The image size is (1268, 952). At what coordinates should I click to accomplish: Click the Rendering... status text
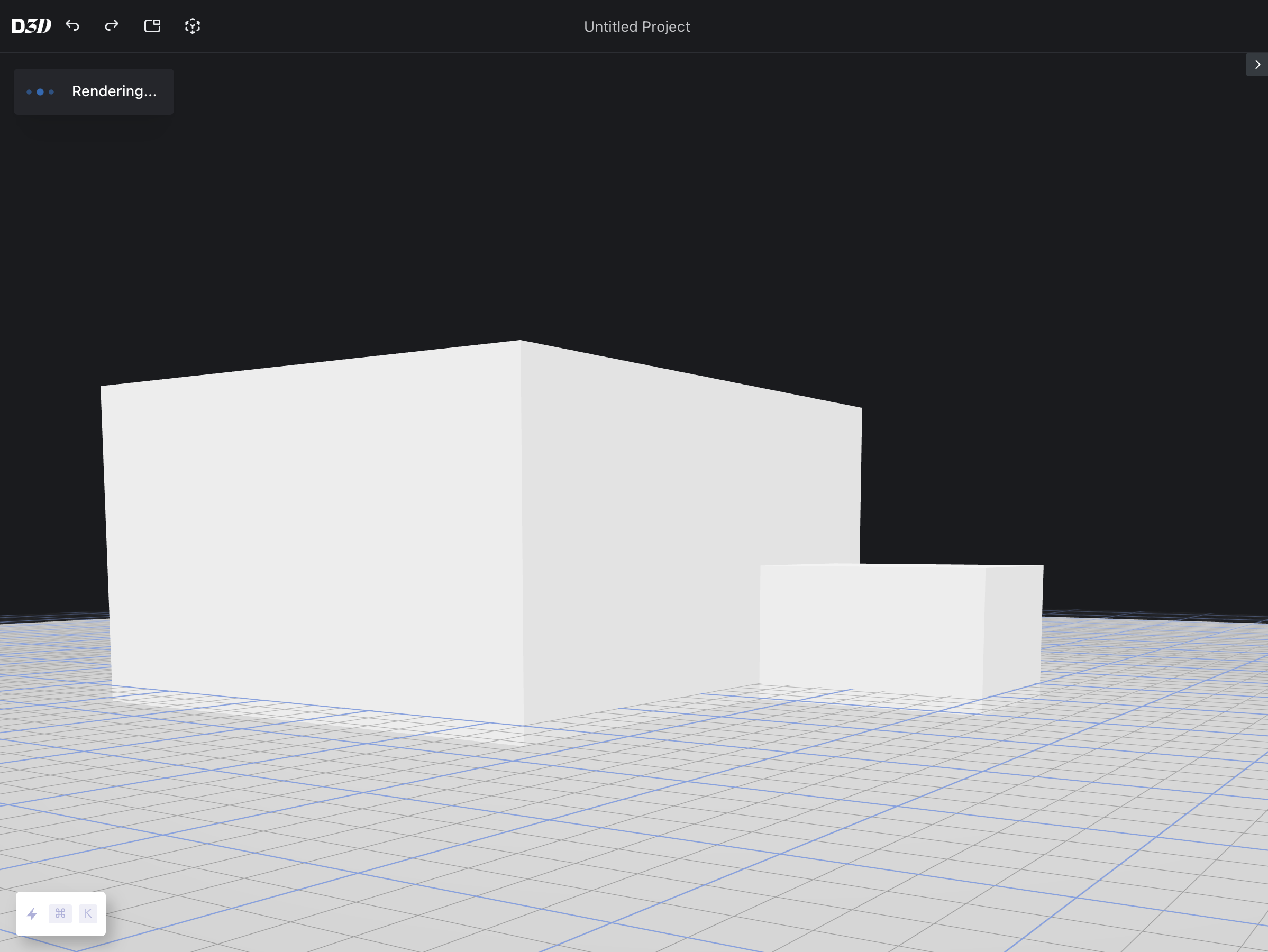(x=114, y=91)
